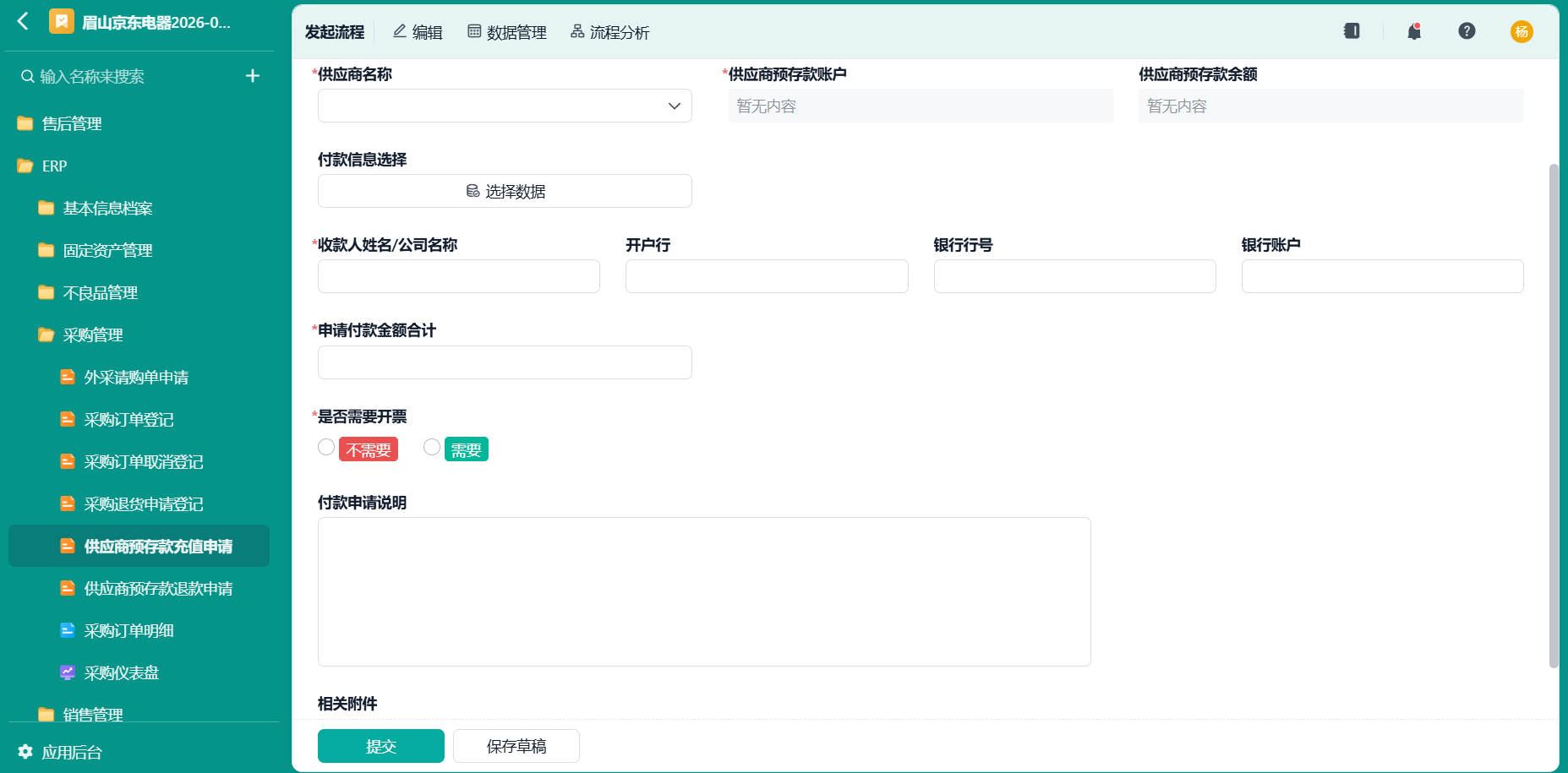Select the 需要 invoice radio button
The height and width of the screenshot is (773, 1568).
[x=432, y=447]
